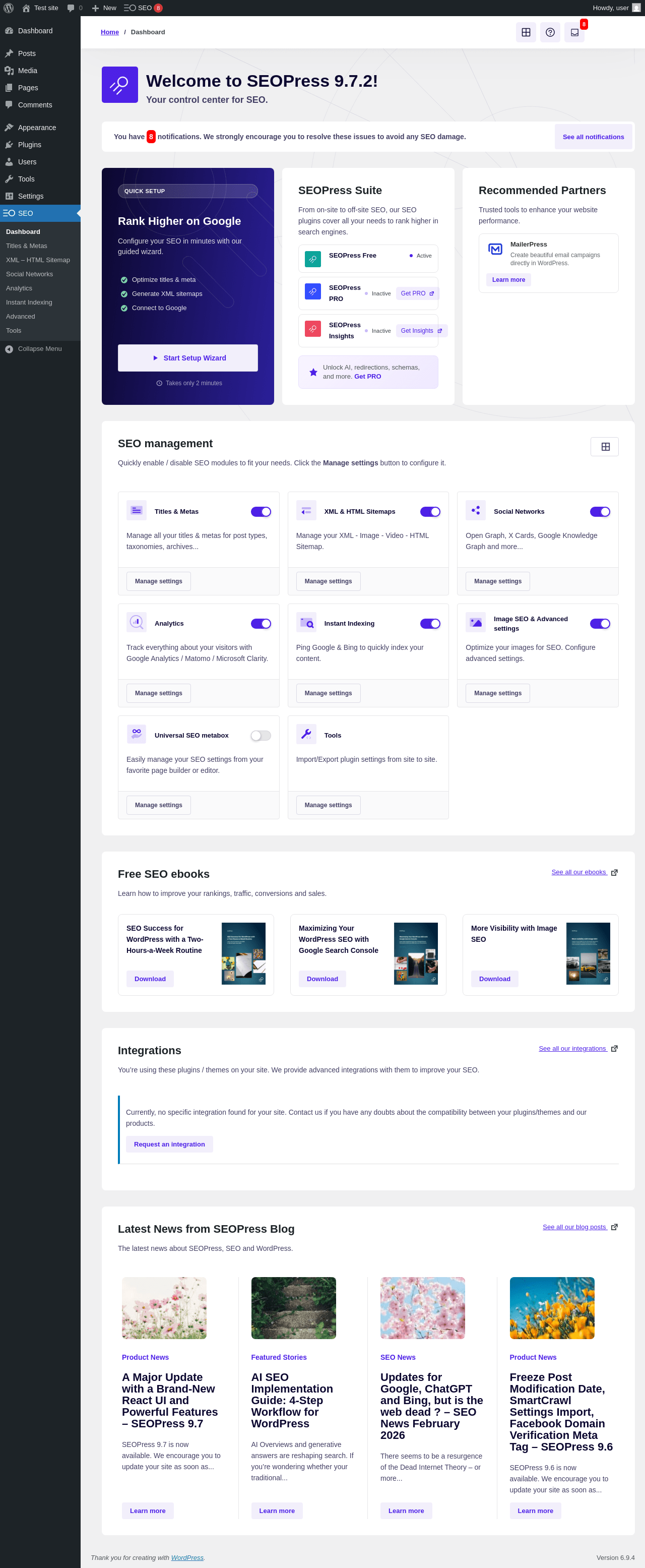Open See all our blog posts link
This screenshot has height=1568, width=645.
point(580,1227)
